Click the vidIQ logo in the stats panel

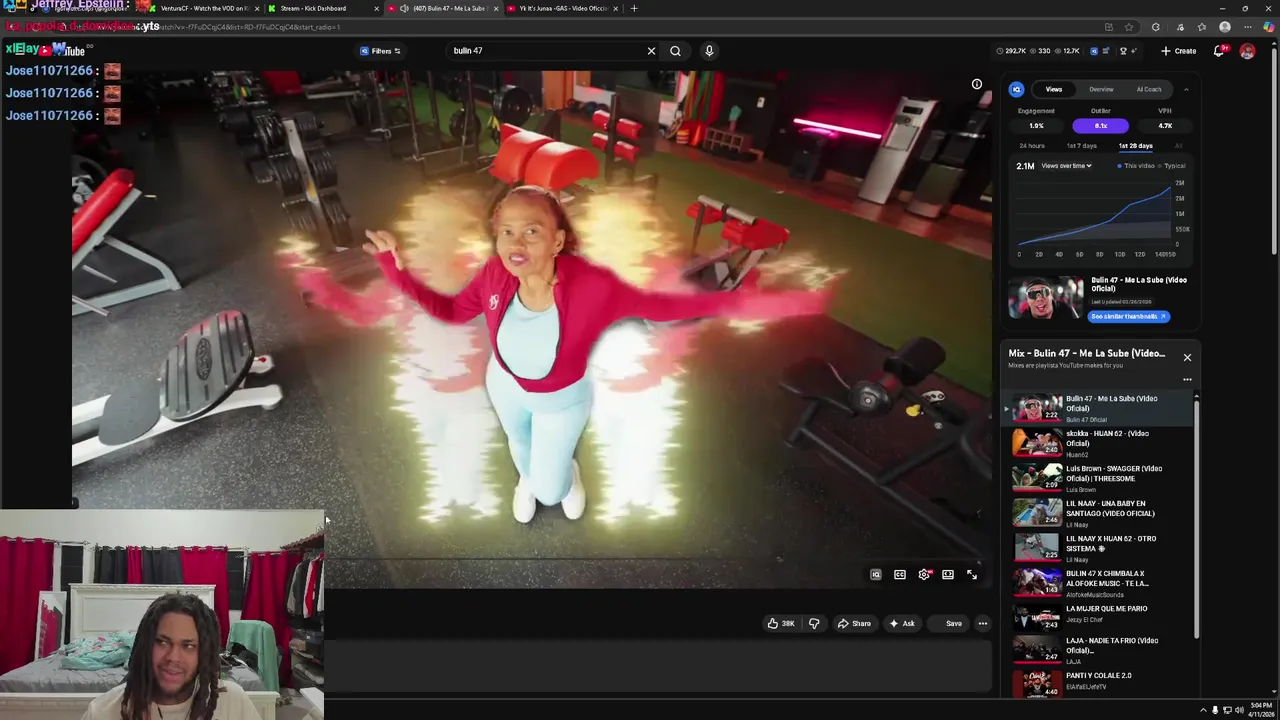click(x=1016, y=89)
